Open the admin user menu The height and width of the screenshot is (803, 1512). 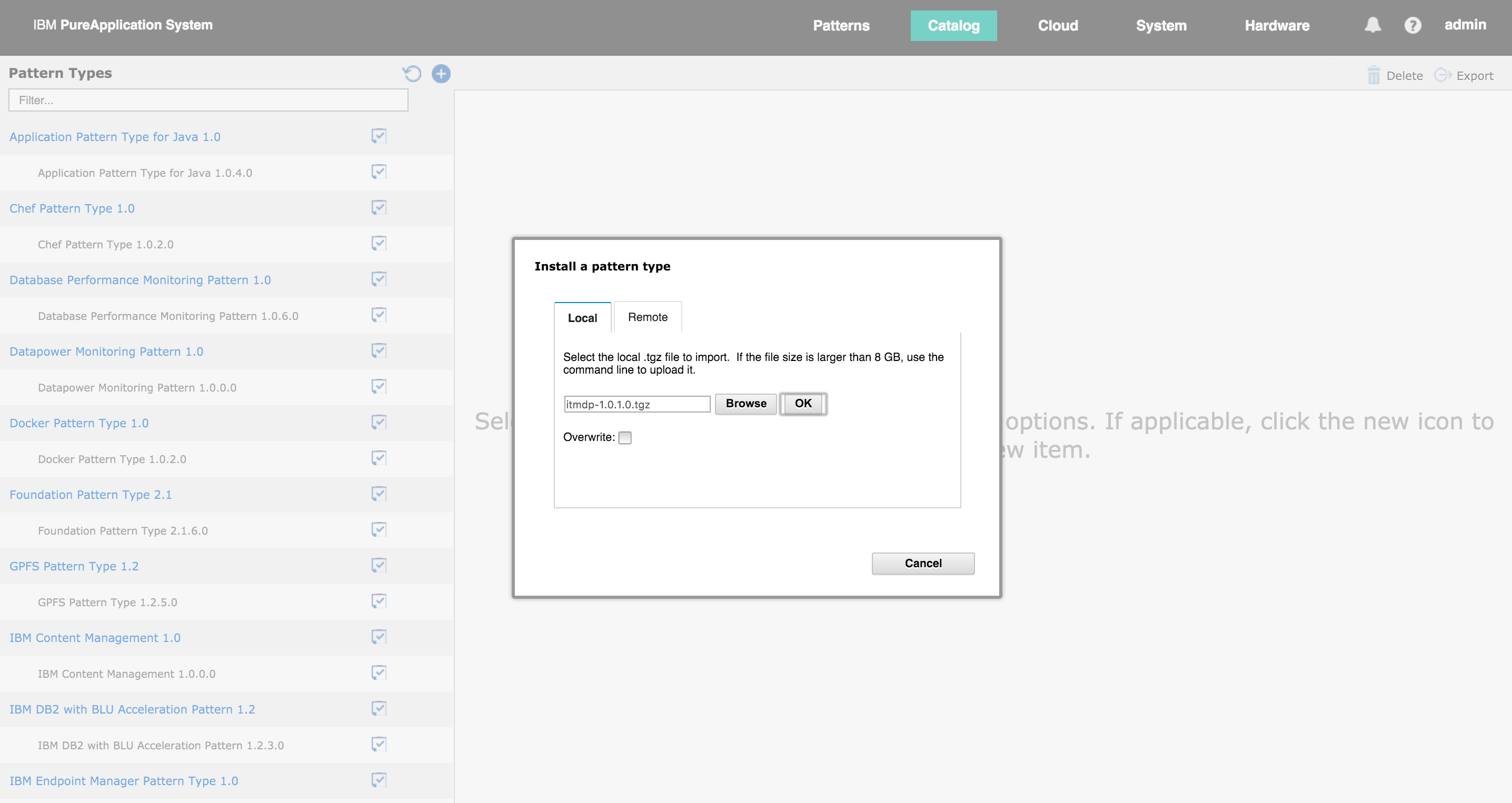(x=1465, y=25)
